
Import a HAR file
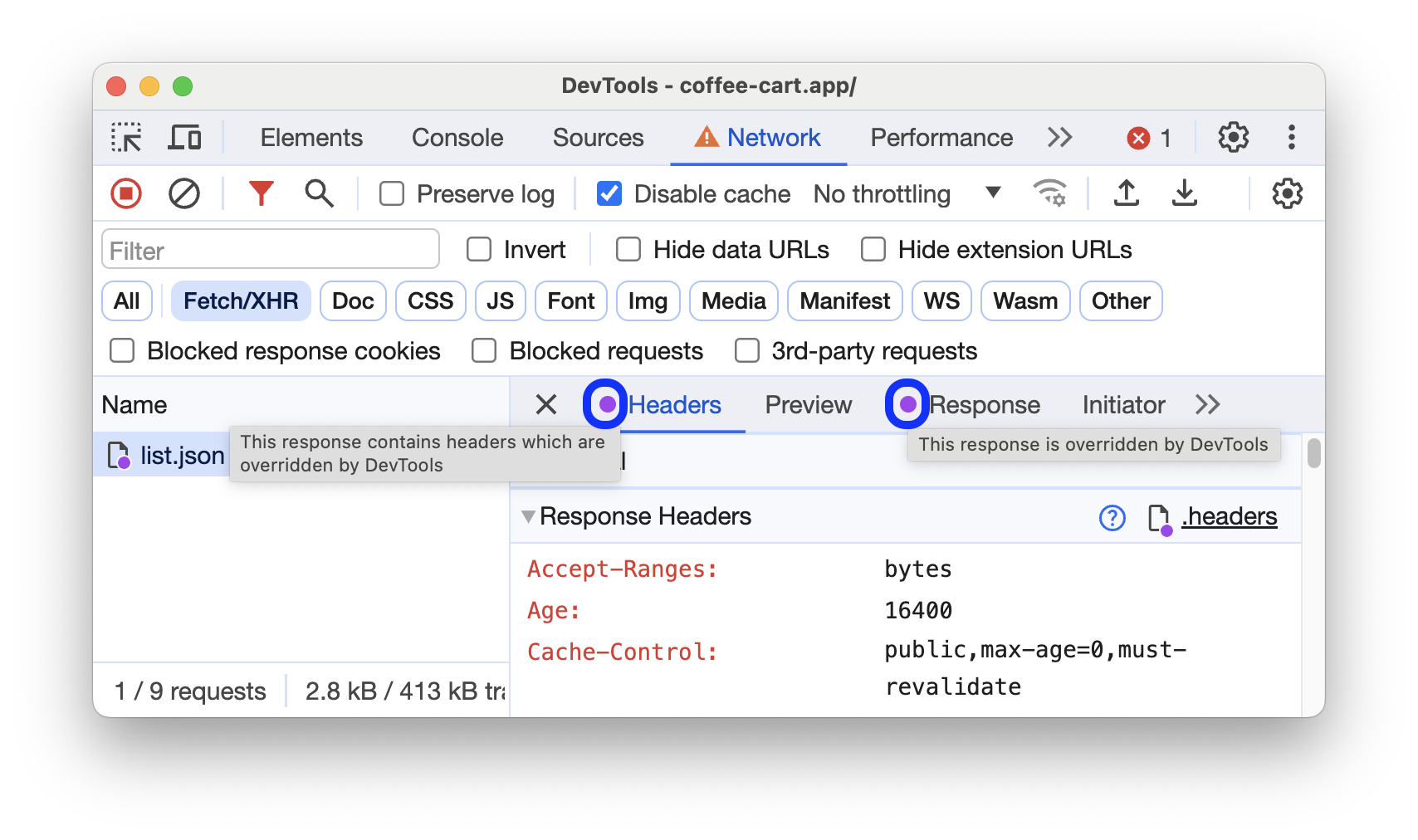1126,193
